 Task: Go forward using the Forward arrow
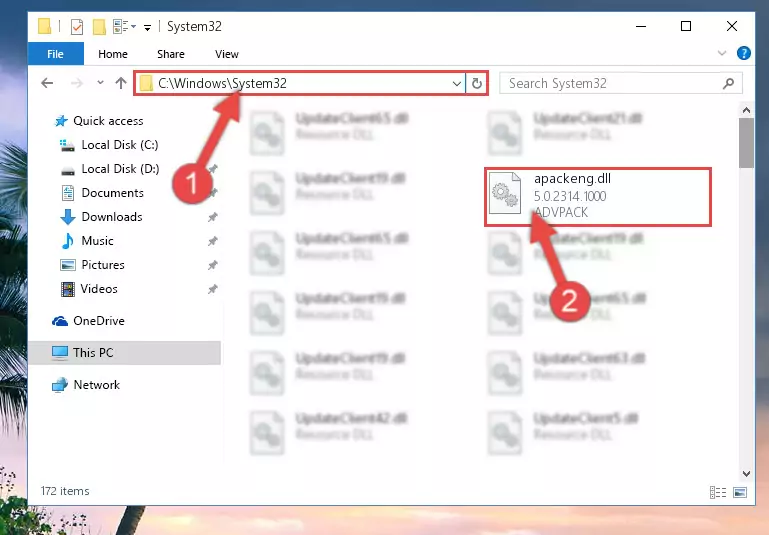pyautogui.click(x=77, y=83)
